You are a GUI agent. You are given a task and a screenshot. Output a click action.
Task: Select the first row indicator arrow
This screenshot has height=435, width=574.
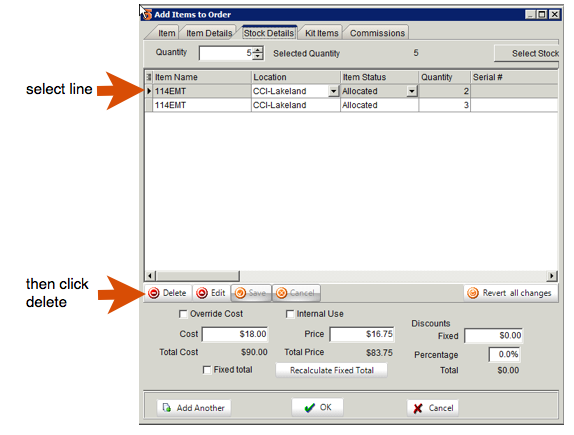[x=149, y=91]
